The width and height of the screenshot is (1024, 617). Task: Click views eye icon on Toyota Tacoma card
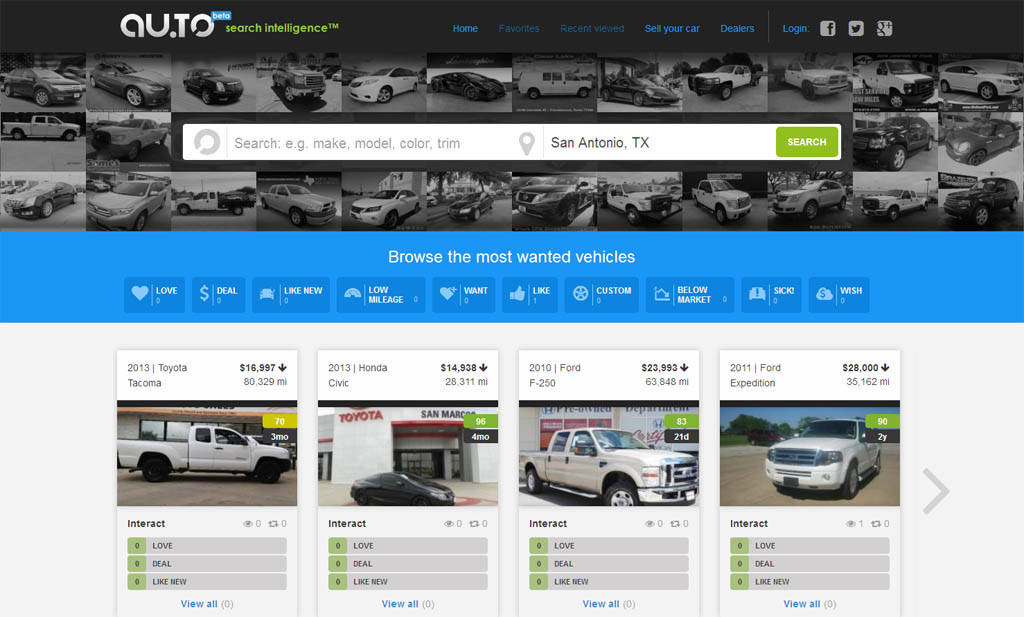248,524
